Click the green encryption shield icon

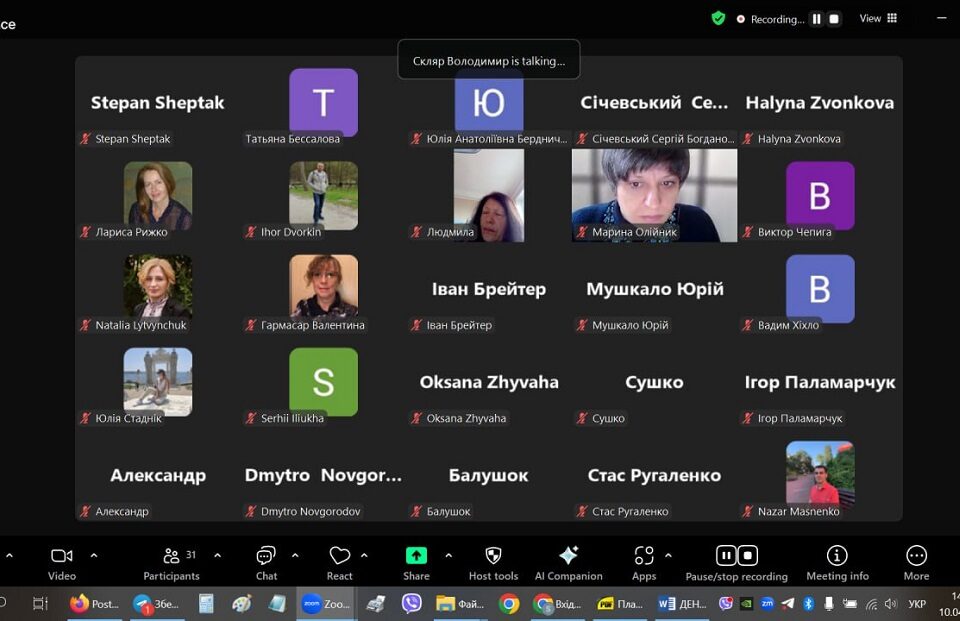coord(718,18)
